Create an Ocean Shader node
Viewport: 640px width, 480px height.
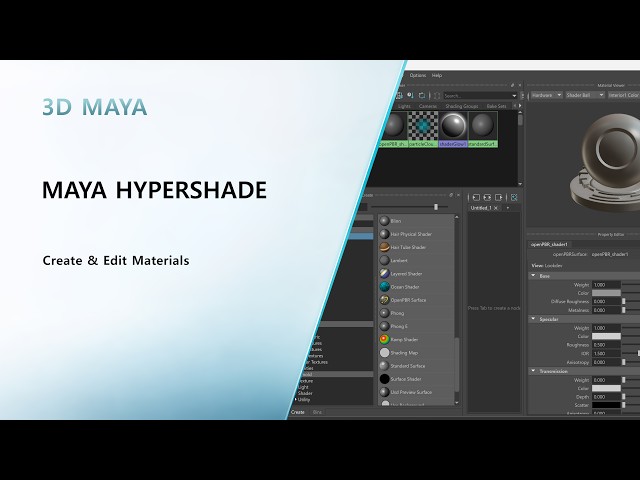(416, 287)
